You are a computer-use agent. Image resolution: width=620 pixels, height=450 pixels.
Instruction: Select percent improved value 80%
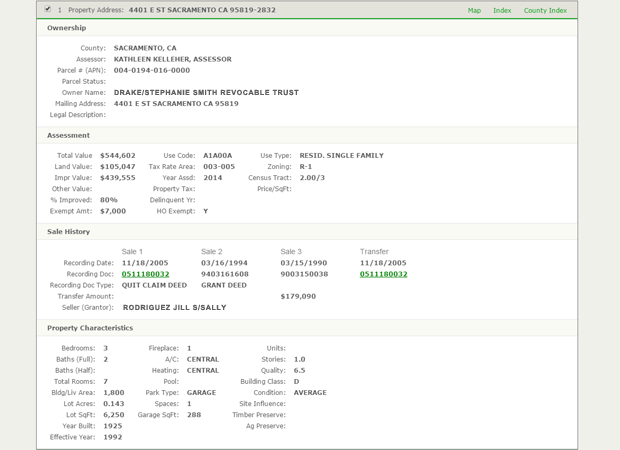pos(109,200)
